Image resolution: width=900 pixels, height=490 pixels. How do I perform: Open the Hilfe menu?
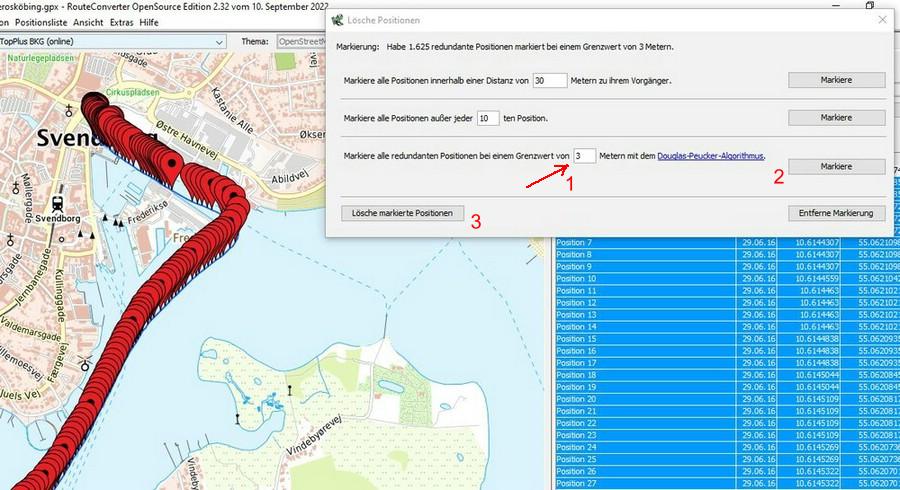click(x=149, y=22)
